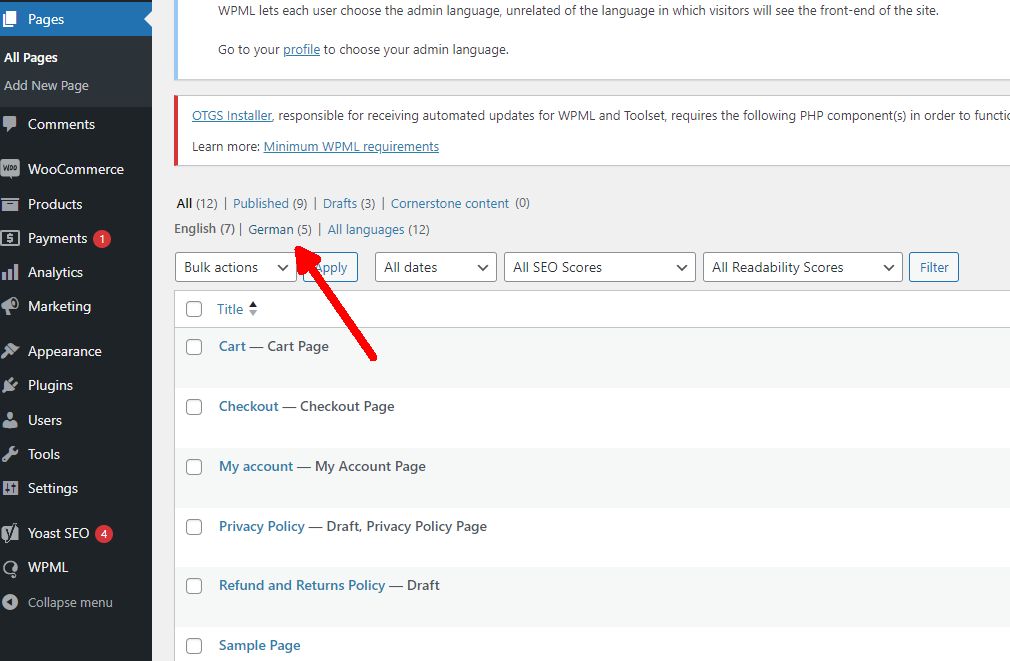Check the Checkout page checkbox
Screen dimensions: 1010x661
click(194, 407)
